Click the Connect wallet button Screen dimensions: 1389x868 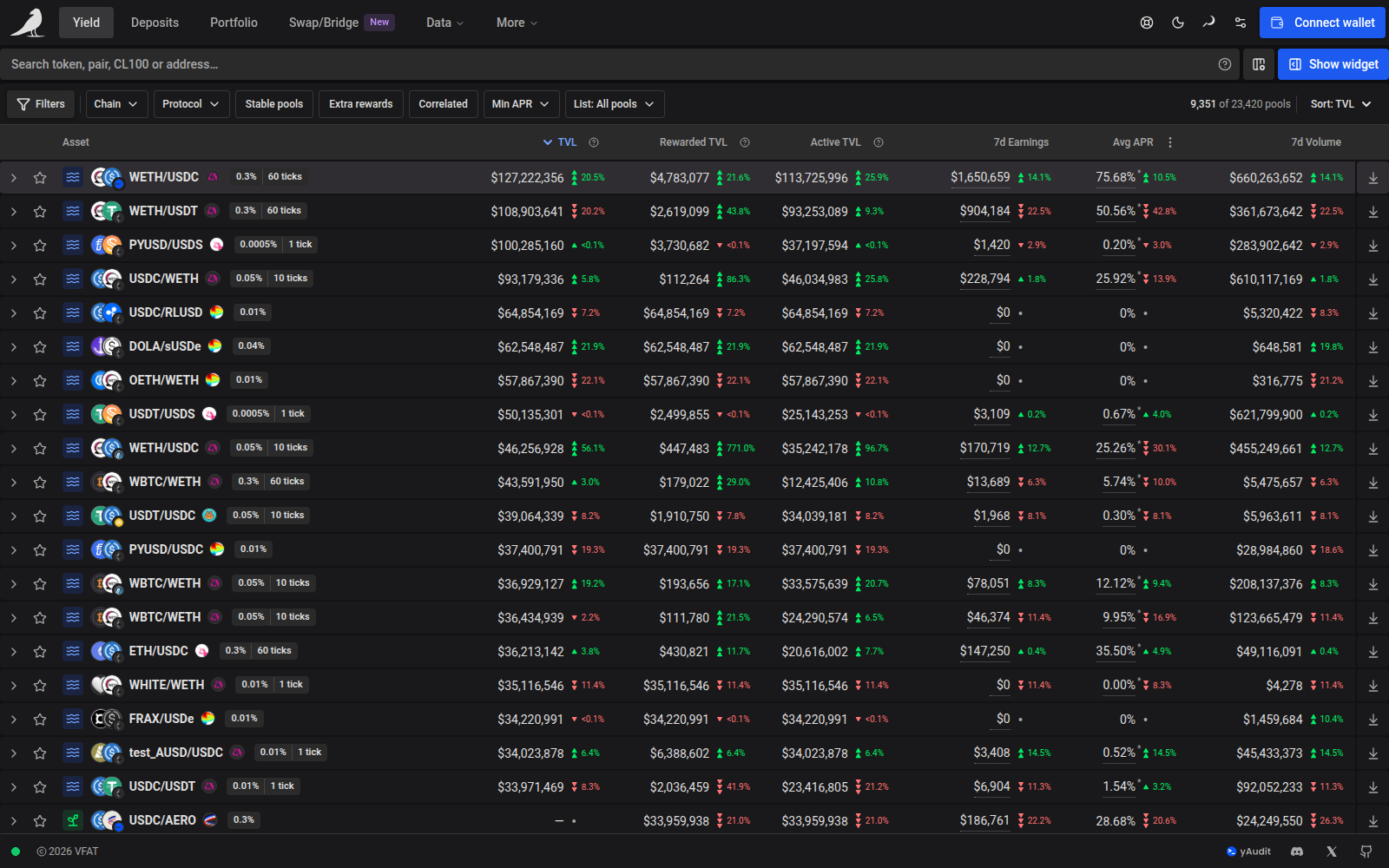(1323, 23)
